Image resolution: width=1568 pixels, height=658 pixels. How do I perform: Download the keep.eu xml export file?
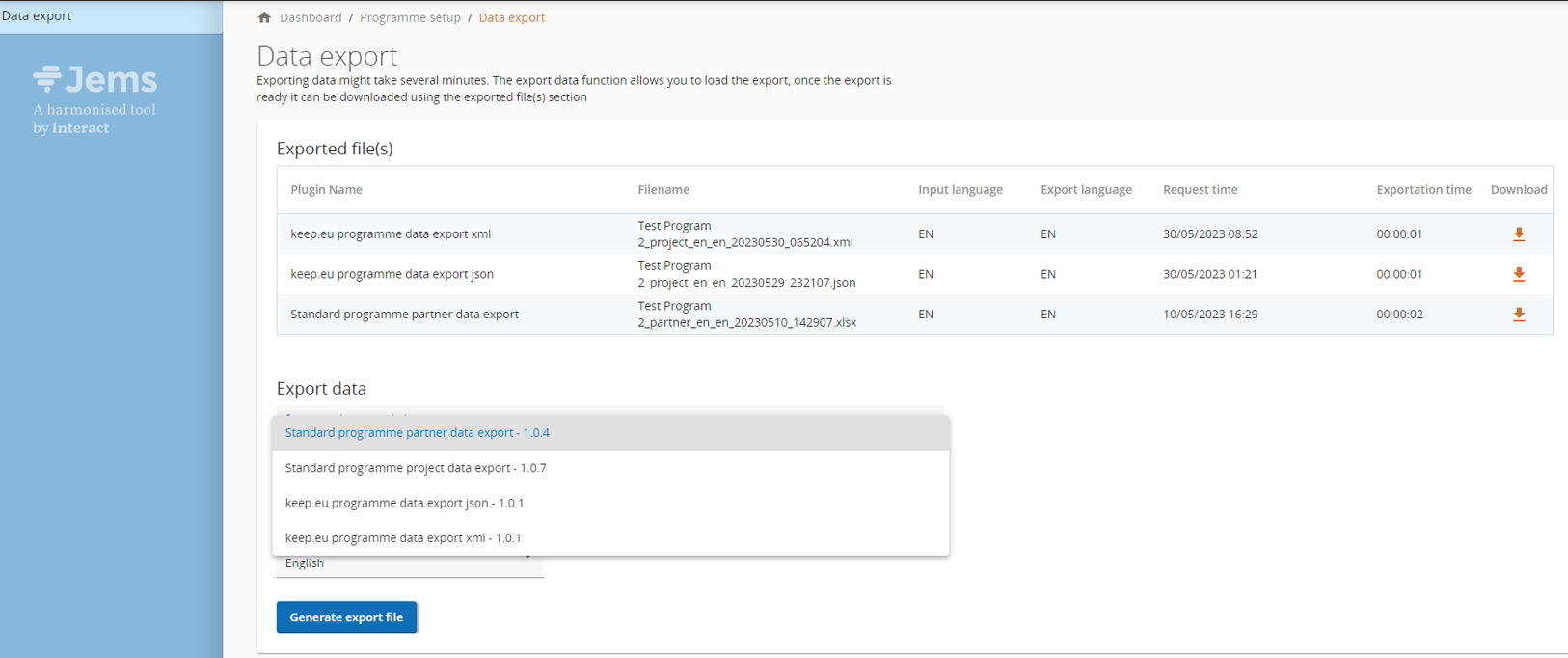tap(1518, 234)
